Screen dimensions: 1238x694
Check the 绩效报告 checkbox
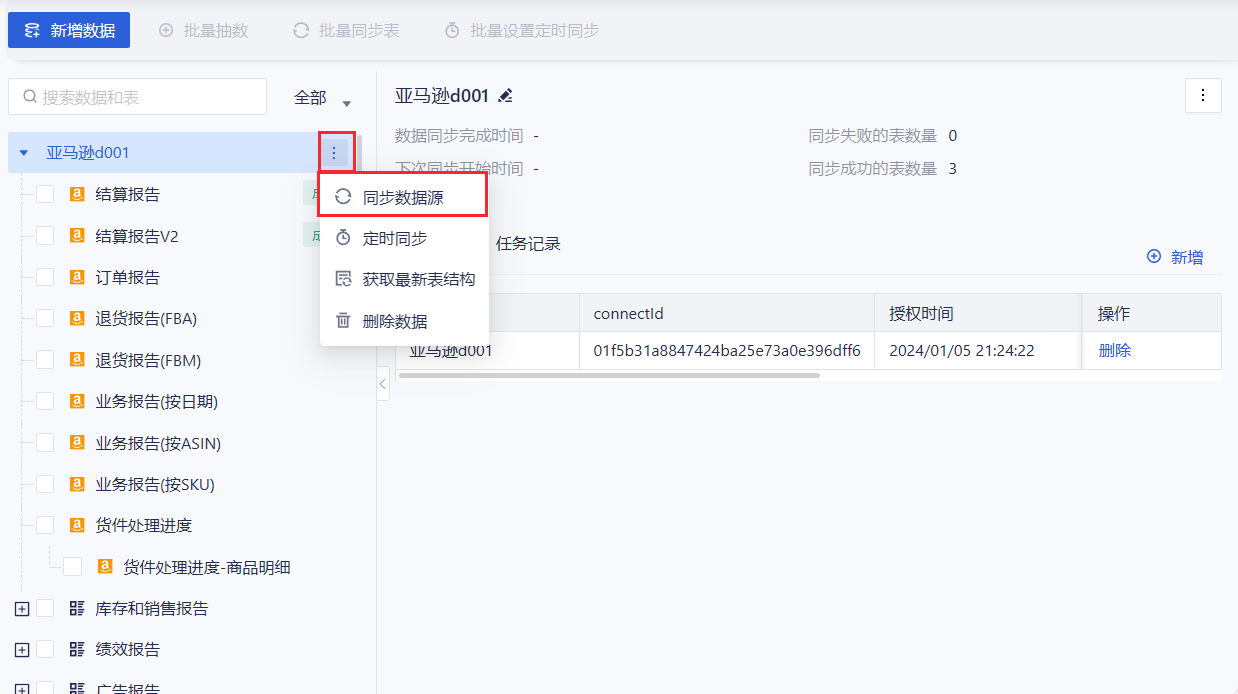coord(45,649)
